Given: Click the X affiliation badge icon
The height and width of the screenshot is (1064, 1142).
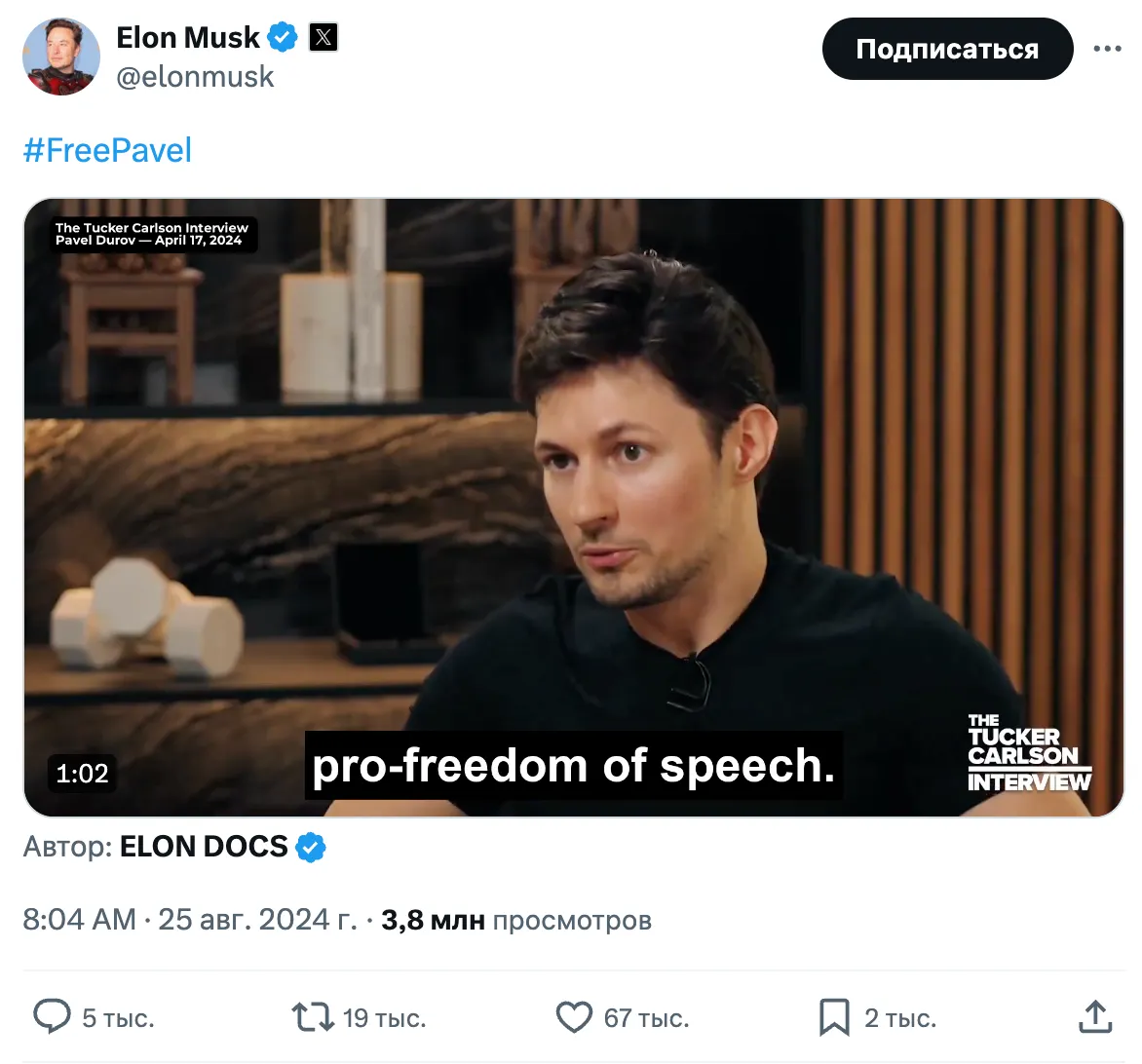Looking at the screenshot, I should click(x=324, y=36).
